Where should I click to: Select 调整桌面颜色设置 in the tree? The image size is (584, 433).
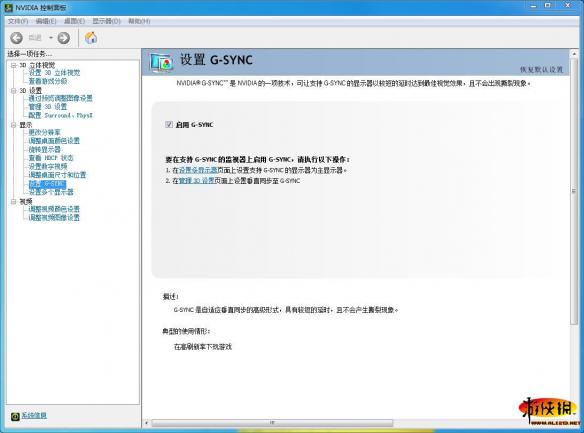pyautogui.click(x=54, y=141)
